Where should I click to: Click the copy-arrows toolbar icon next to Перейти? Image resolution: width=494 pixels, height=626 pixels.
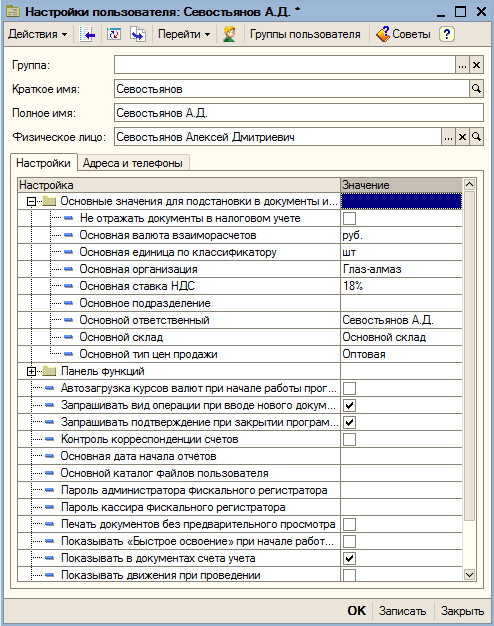click(x=138, y=34)
